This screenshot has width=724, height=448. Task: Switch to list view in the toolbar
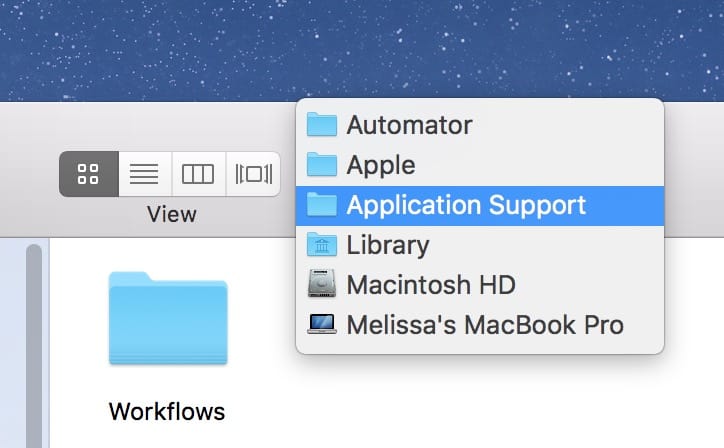coord(145,174)
